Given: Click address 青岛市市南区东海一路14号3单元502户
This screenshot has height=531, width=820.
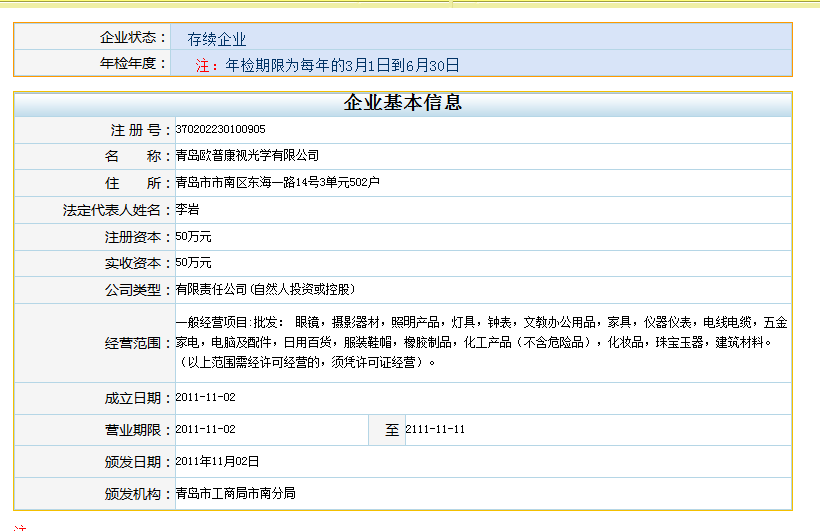Looking at the screenshot, I should (x=277, y=182).
